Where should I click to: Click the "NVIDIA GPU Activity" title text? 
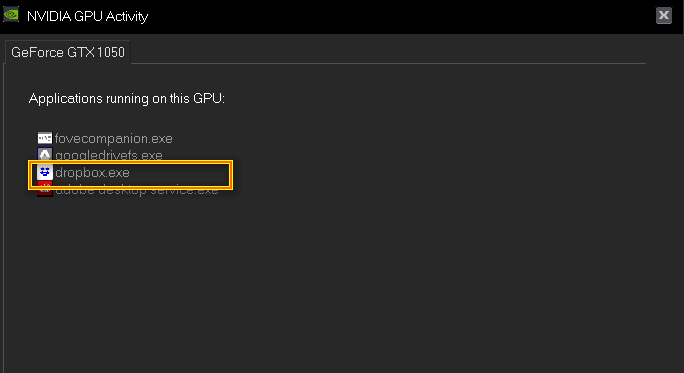point(87,16)
